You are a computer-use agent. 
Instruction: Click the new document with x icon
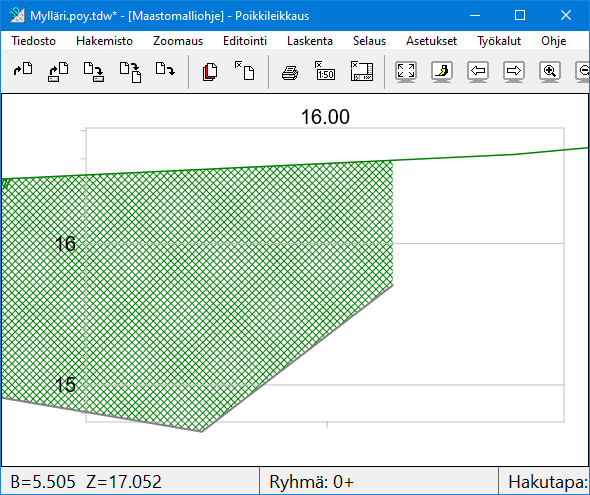click(x=245, y=71)
